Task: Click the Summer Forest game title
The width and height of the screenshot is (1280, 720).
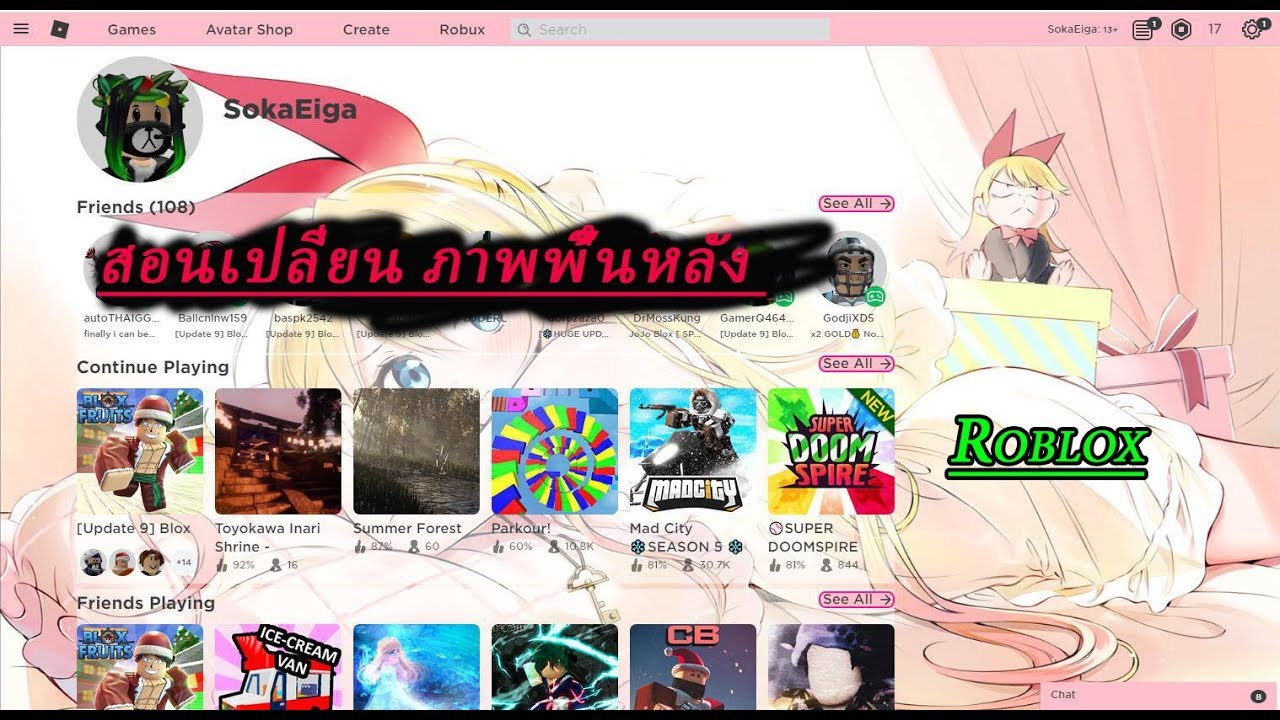Action: click(407, 528)
